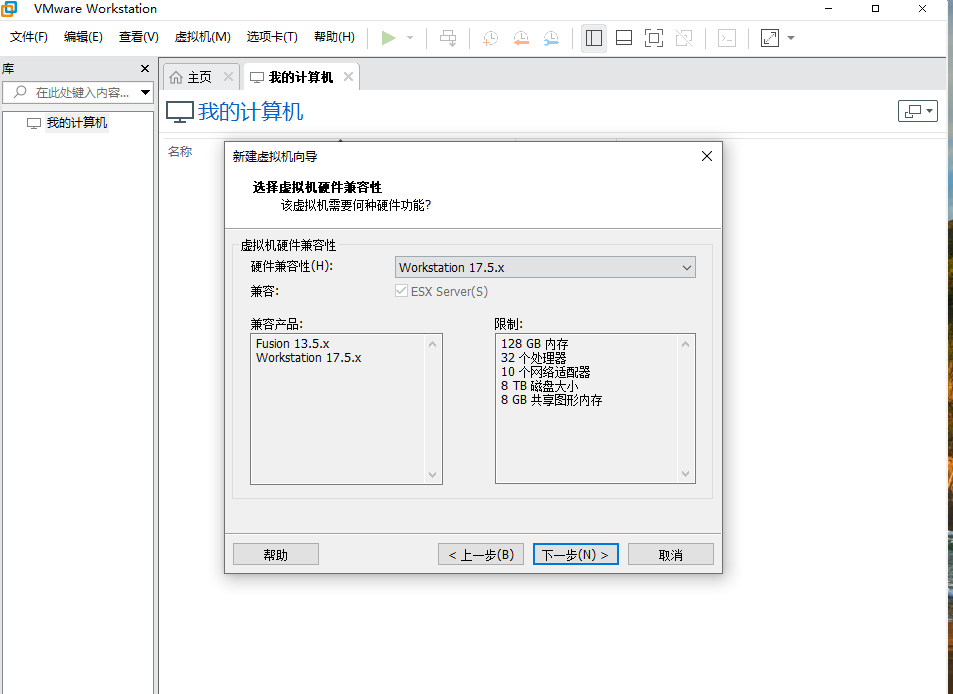Select the 128 GB 内存 limit entry

(x=534, y=344)
